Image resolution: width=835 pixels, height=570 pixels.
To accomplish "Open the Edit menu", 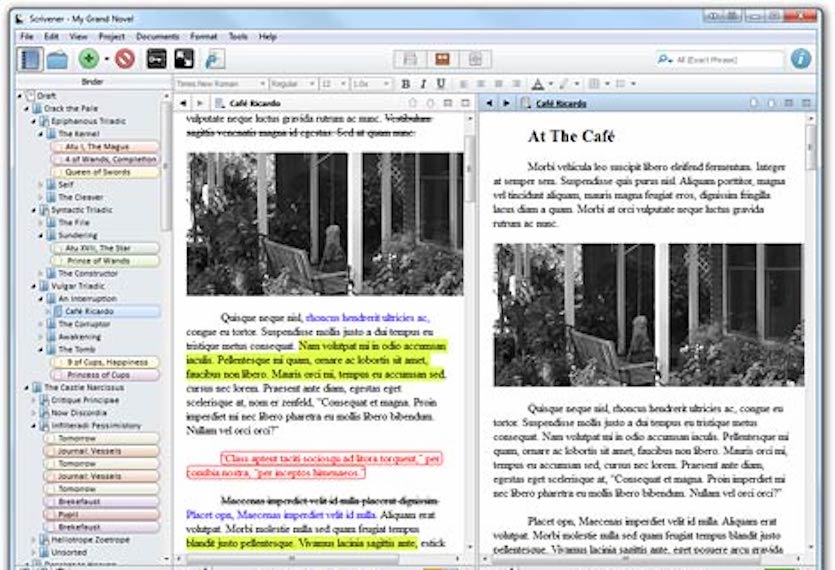I will 51,37.
